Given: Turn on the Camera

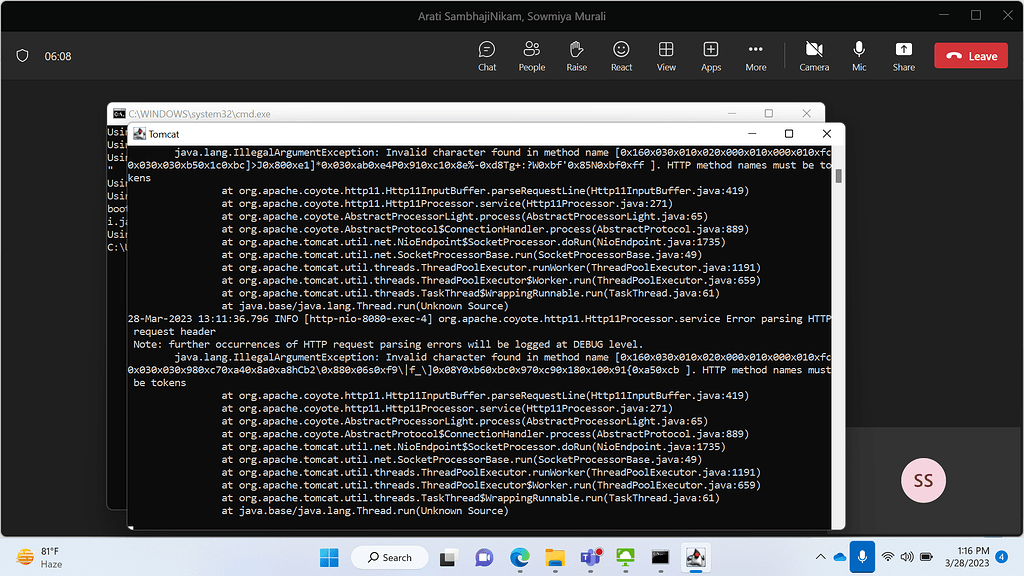Looking at the screenshot, I should (814, 55).
